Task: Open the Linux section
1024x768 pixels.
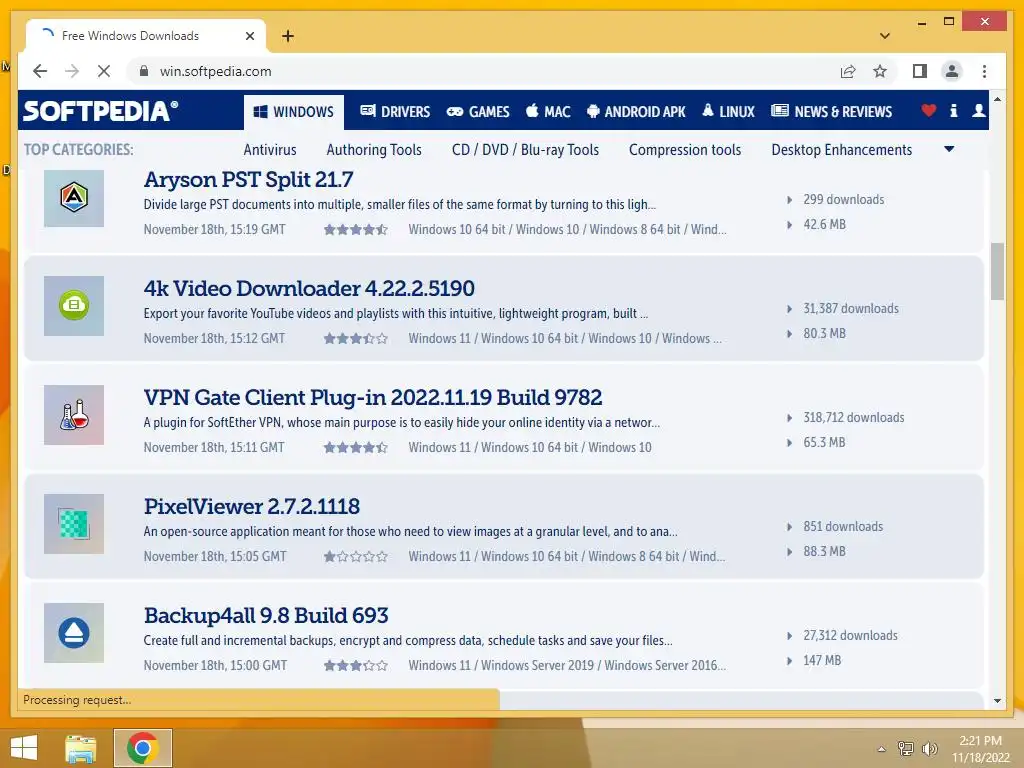Action: click(x=728, y=112)
